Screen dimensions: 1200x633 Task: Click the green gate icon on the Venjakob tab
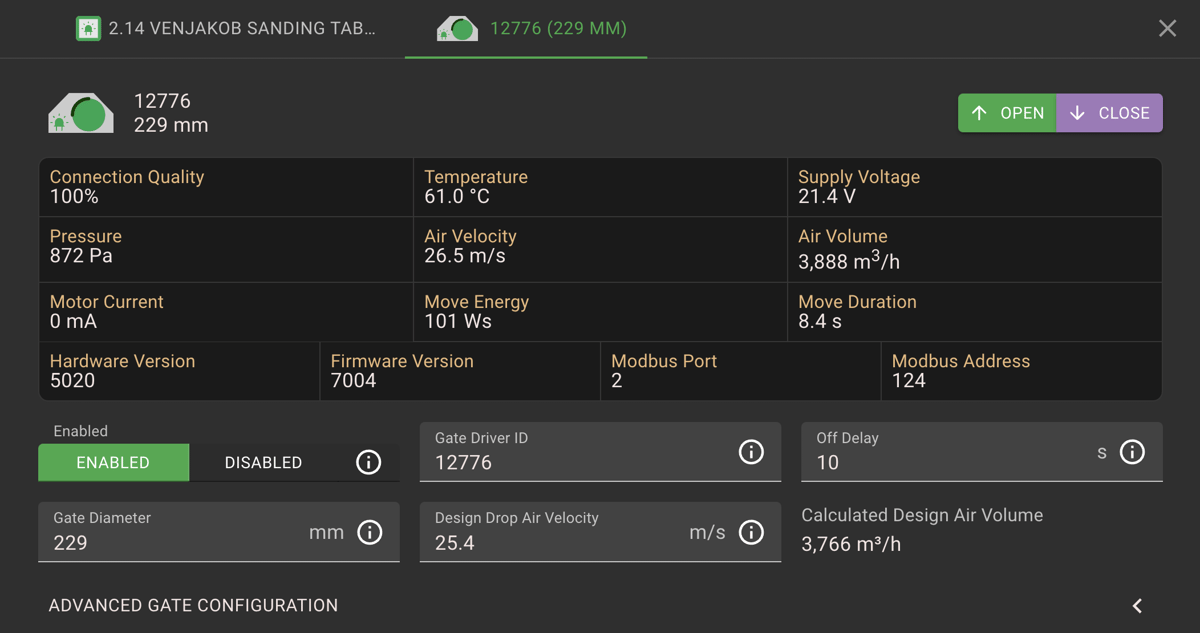[88, 28]
